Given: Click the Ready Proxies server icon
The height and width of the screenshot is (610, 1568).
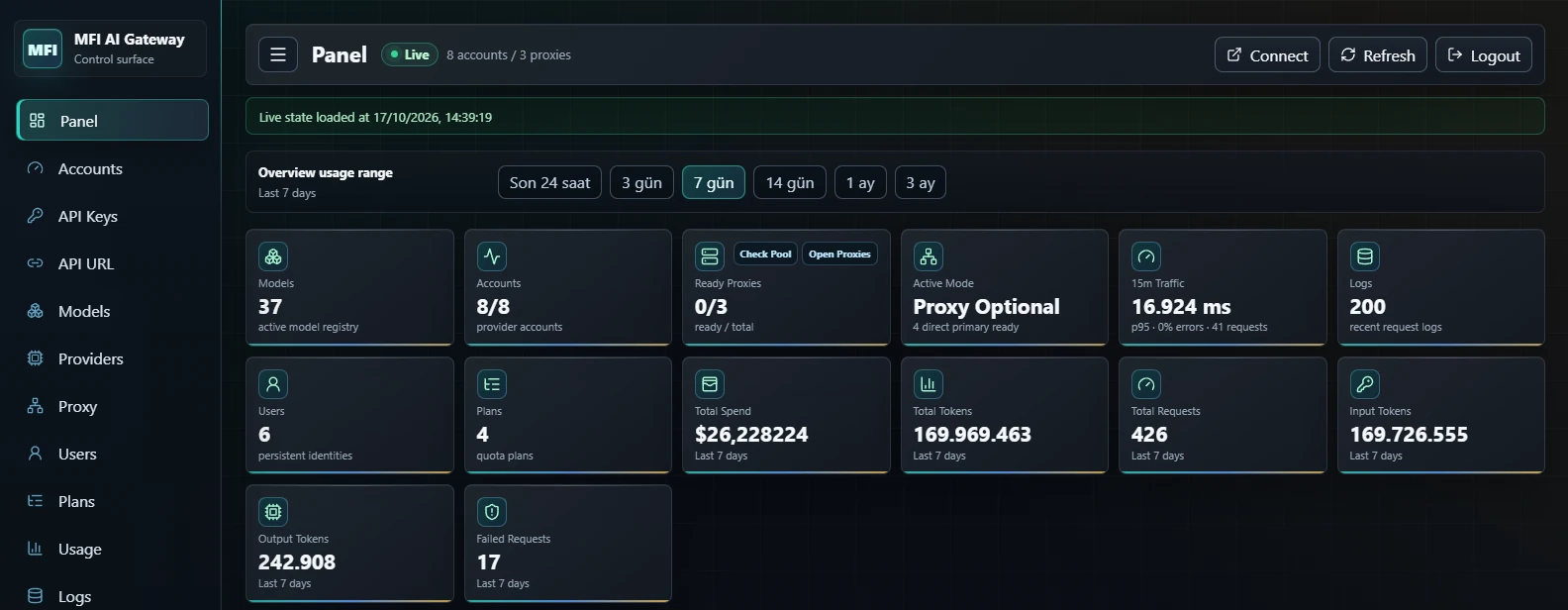Looking at the screenshot, I should click(710, 256).
